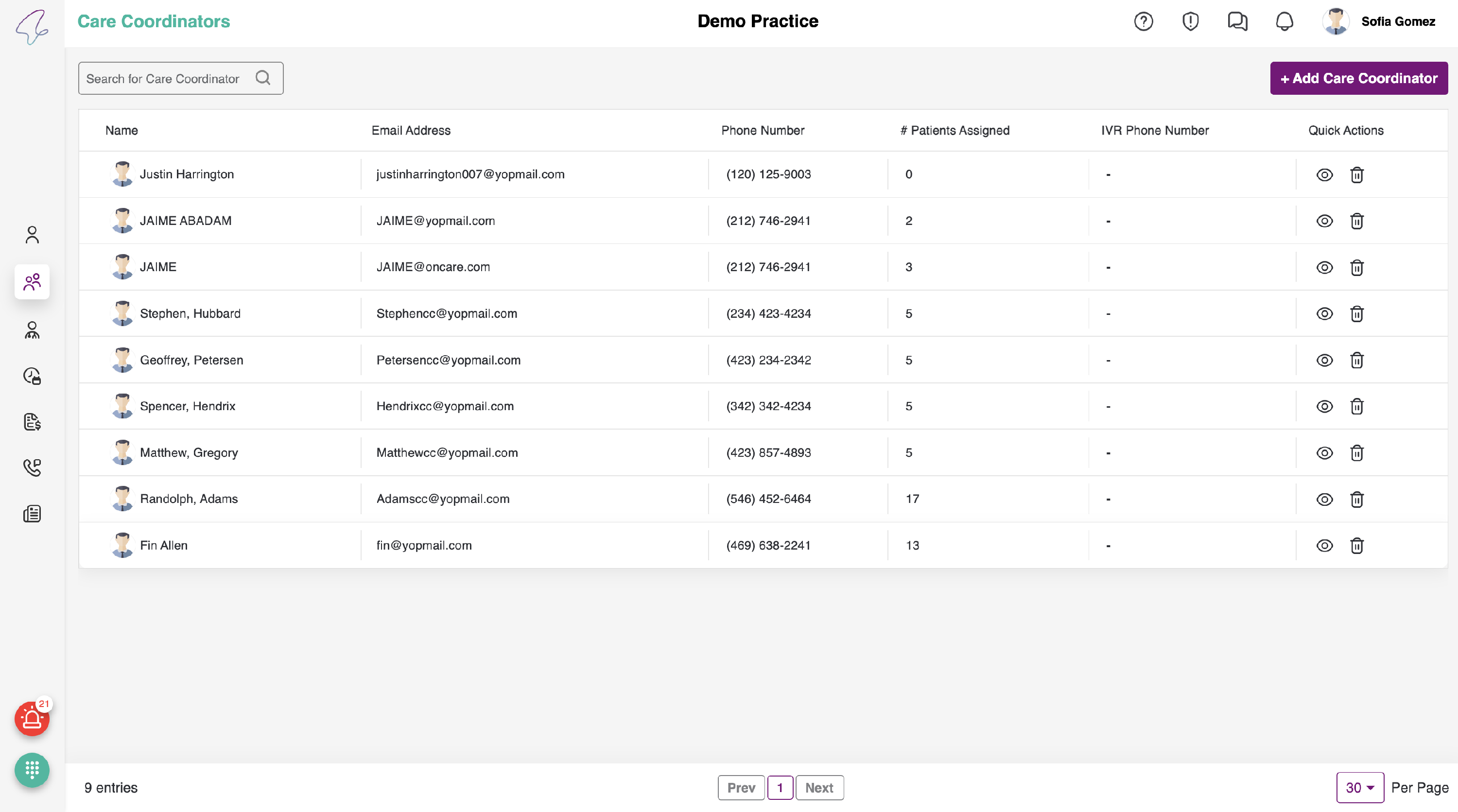Click the red alarm alerts badge button
Screen dimensions: 1458x812
pyautogui.click(x=32, y=719)
